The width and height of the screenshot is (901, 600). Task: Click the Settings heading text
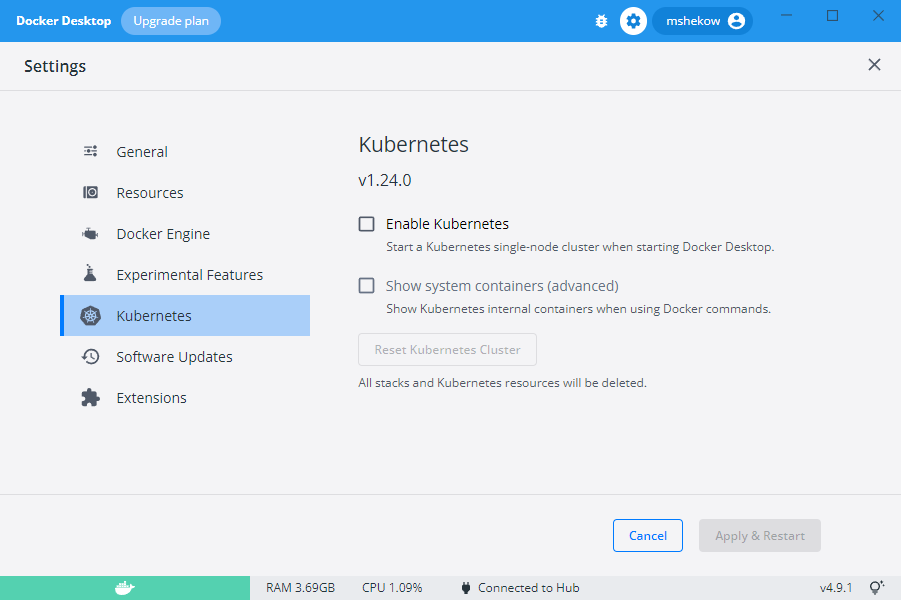pos(55,66)
